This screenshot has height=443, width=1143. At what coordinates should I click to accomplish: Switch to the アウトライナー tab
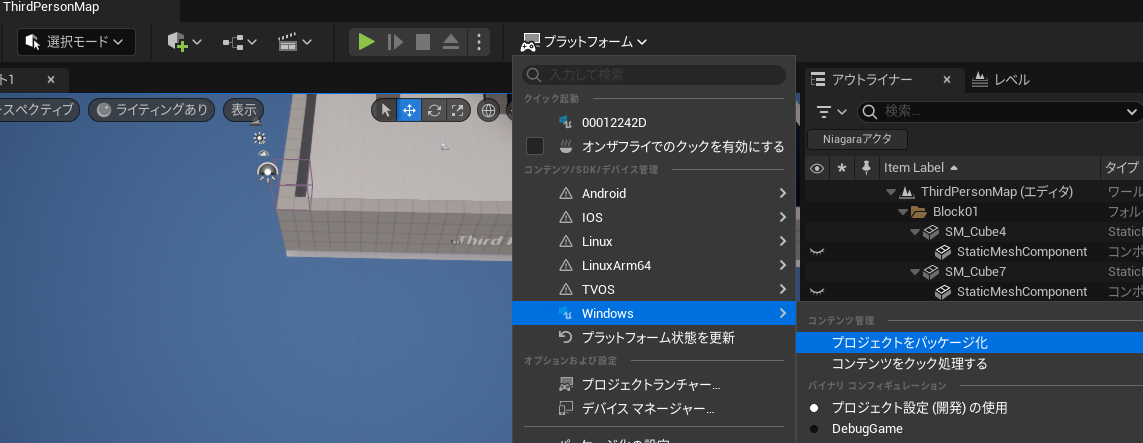[872, 80]
